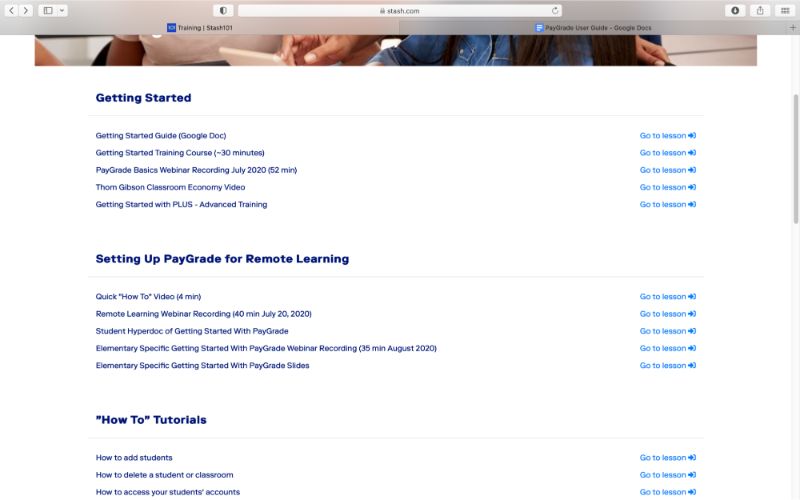Go to lesson for How to add students

[x=667, y=458]
